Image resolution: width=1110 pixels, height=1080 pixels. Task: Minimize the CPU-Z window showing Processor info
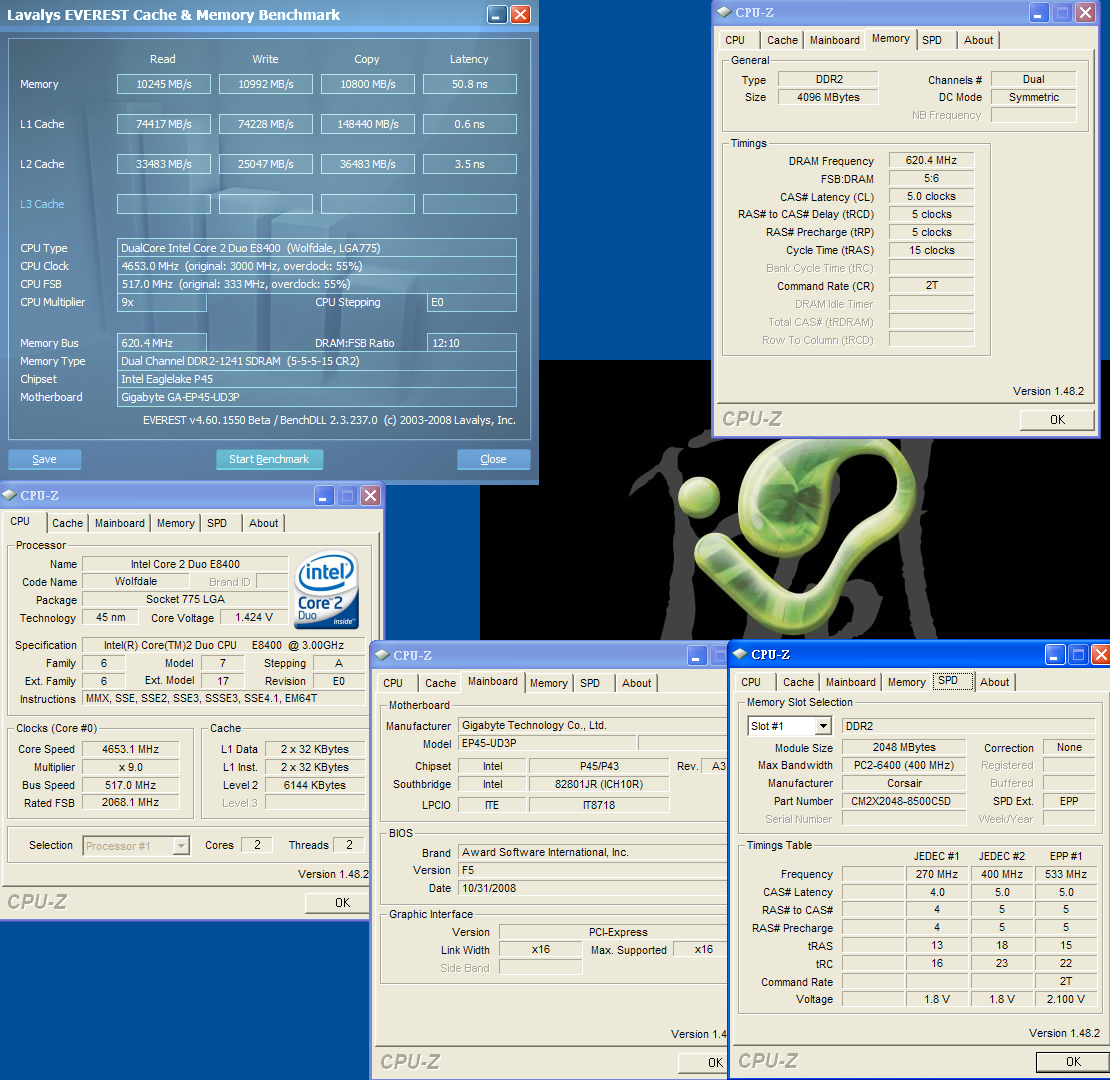coord(324,496)
